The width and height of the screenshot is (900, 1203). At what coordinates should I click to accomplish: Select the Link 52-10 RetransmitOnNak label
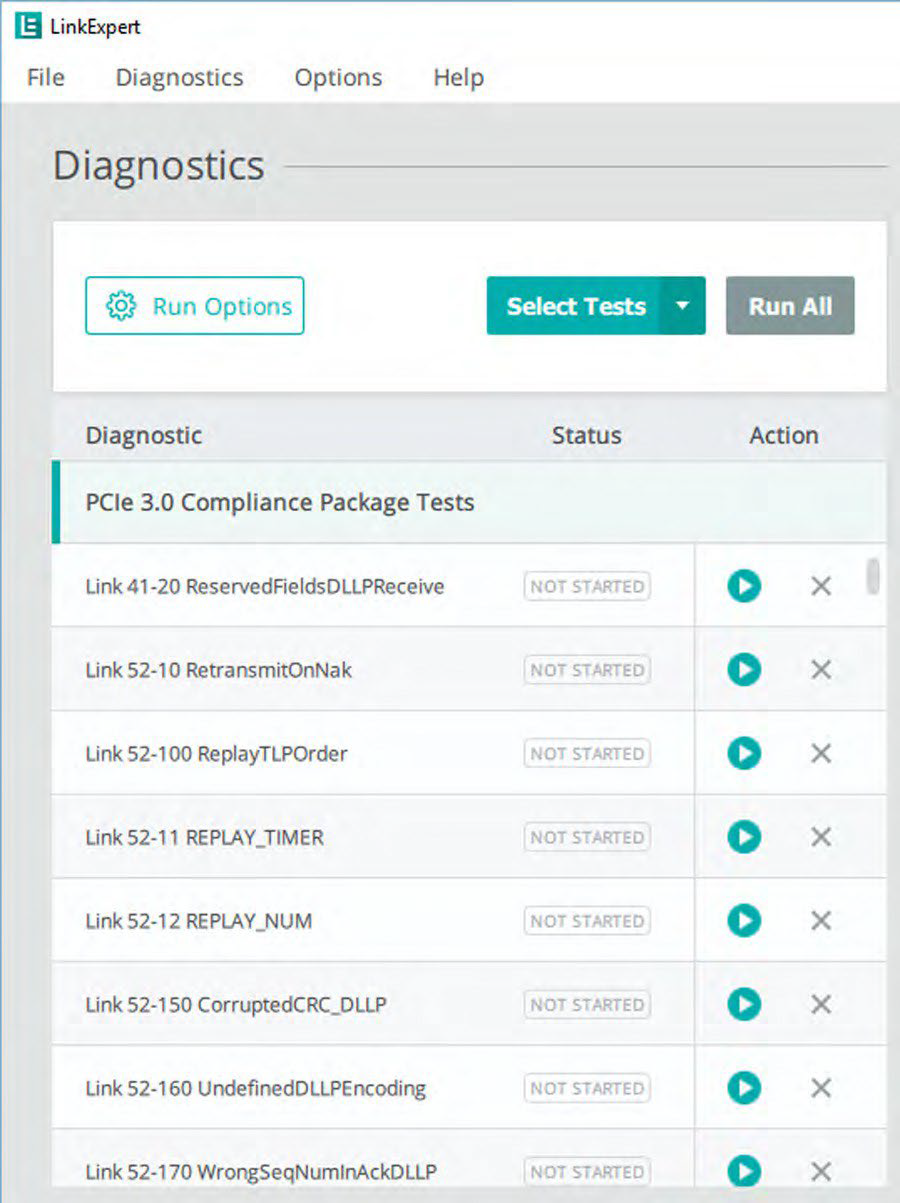coord(219,669)
